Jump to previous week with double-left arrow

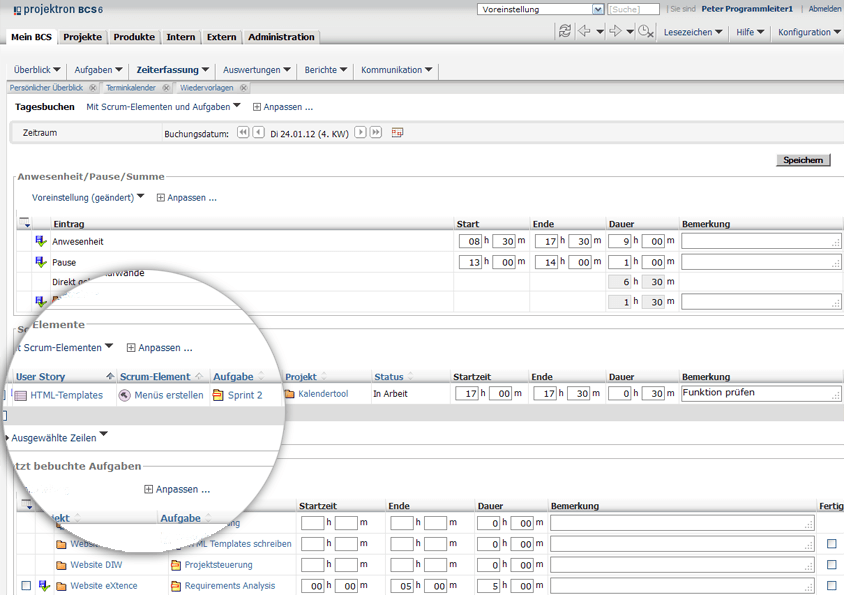point(243,133)
